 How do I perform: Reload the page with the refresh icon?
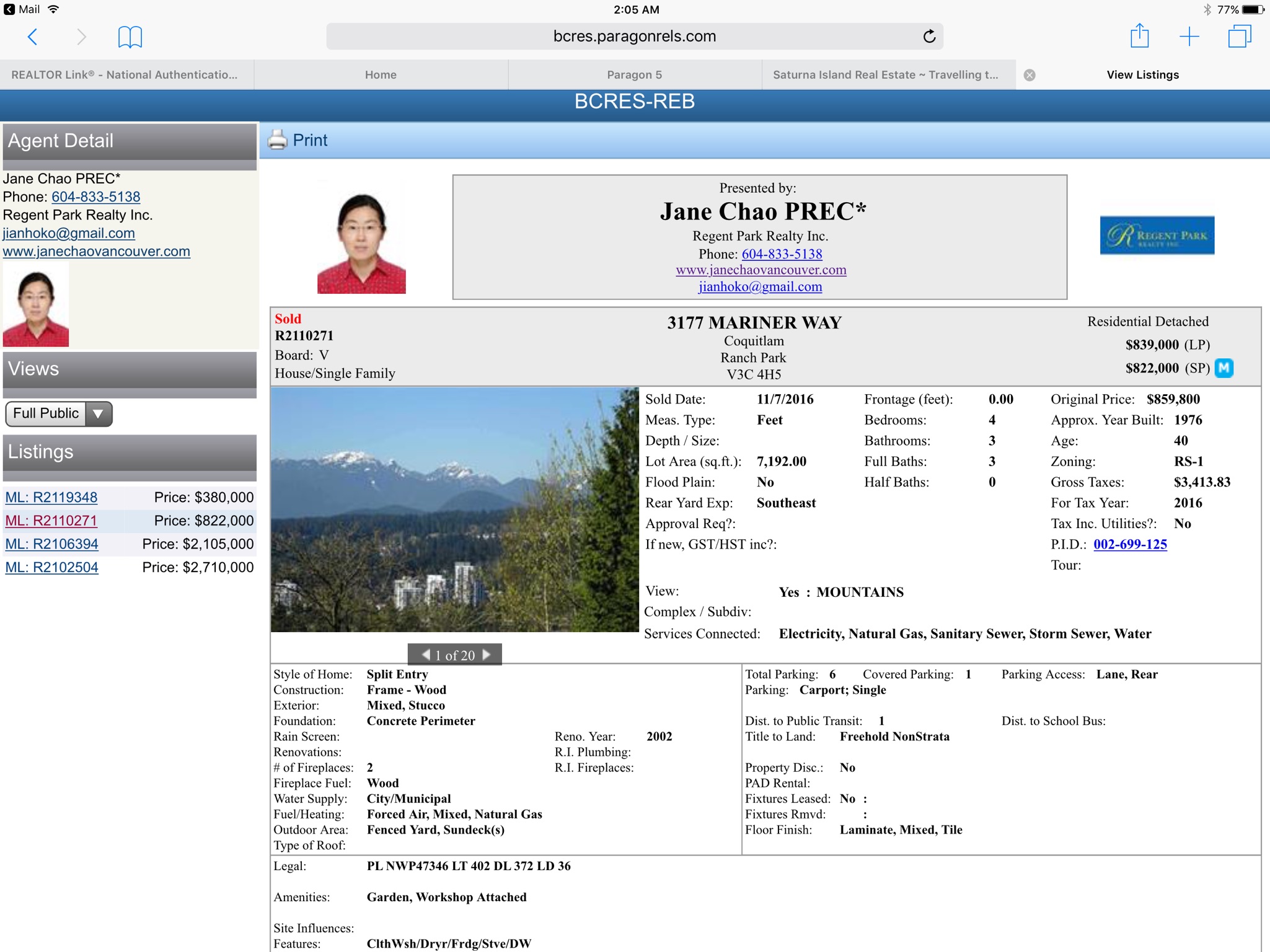click(x=928, y=37)
